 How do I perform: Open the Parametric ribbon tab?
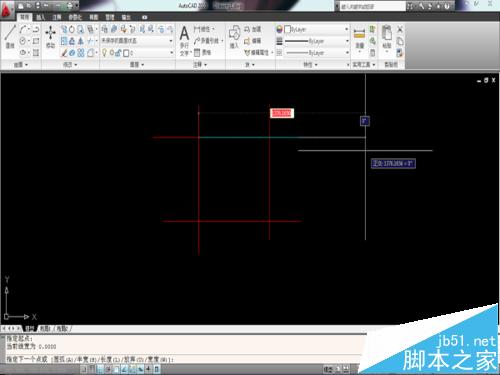(75, 17)
